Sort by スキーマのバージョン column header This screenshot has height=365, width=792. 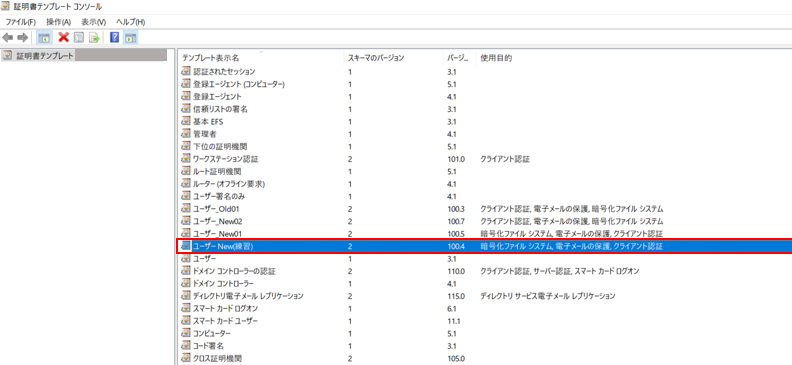pyautogui.click(x=376, y=58)
